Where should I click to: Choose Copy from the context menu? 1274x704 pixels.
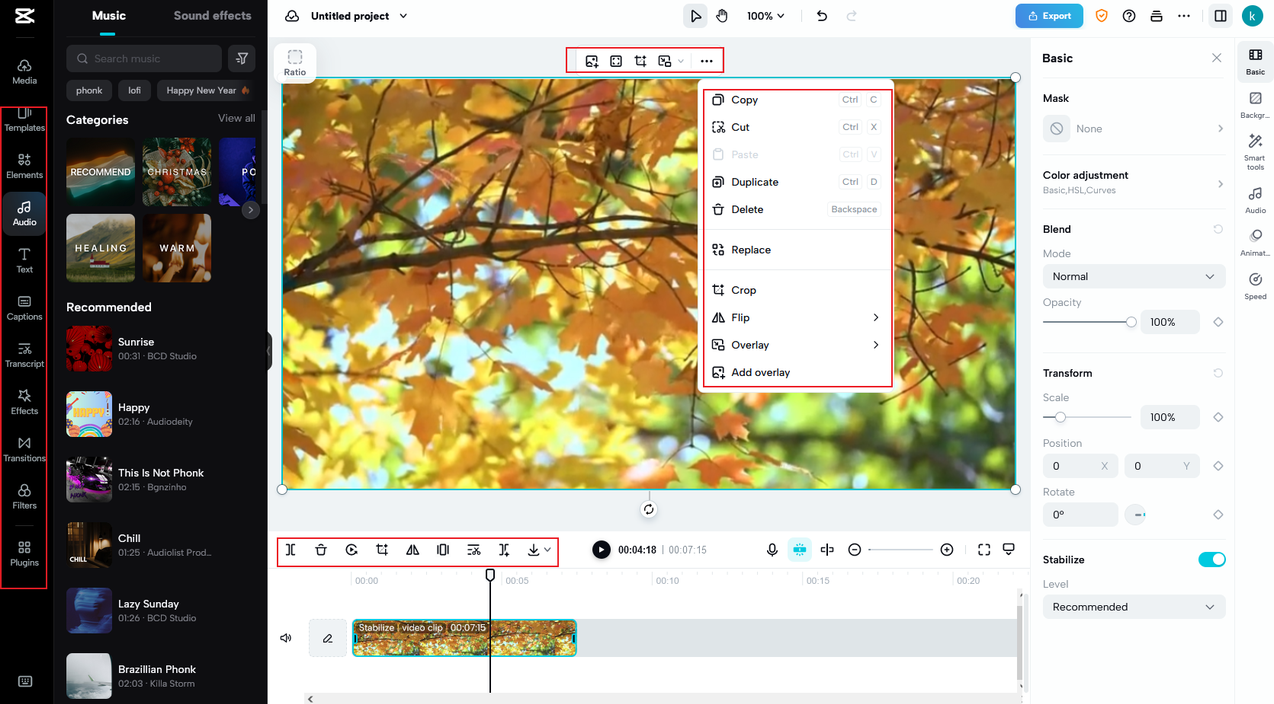[797, 100]
